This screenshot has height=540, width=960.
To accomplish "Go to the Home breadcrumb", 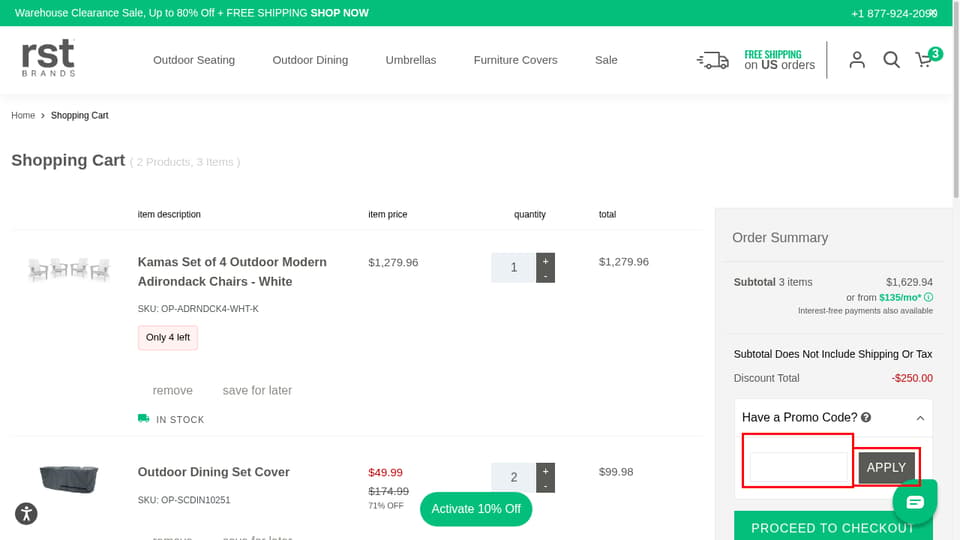I will click(x=23, y=115).
